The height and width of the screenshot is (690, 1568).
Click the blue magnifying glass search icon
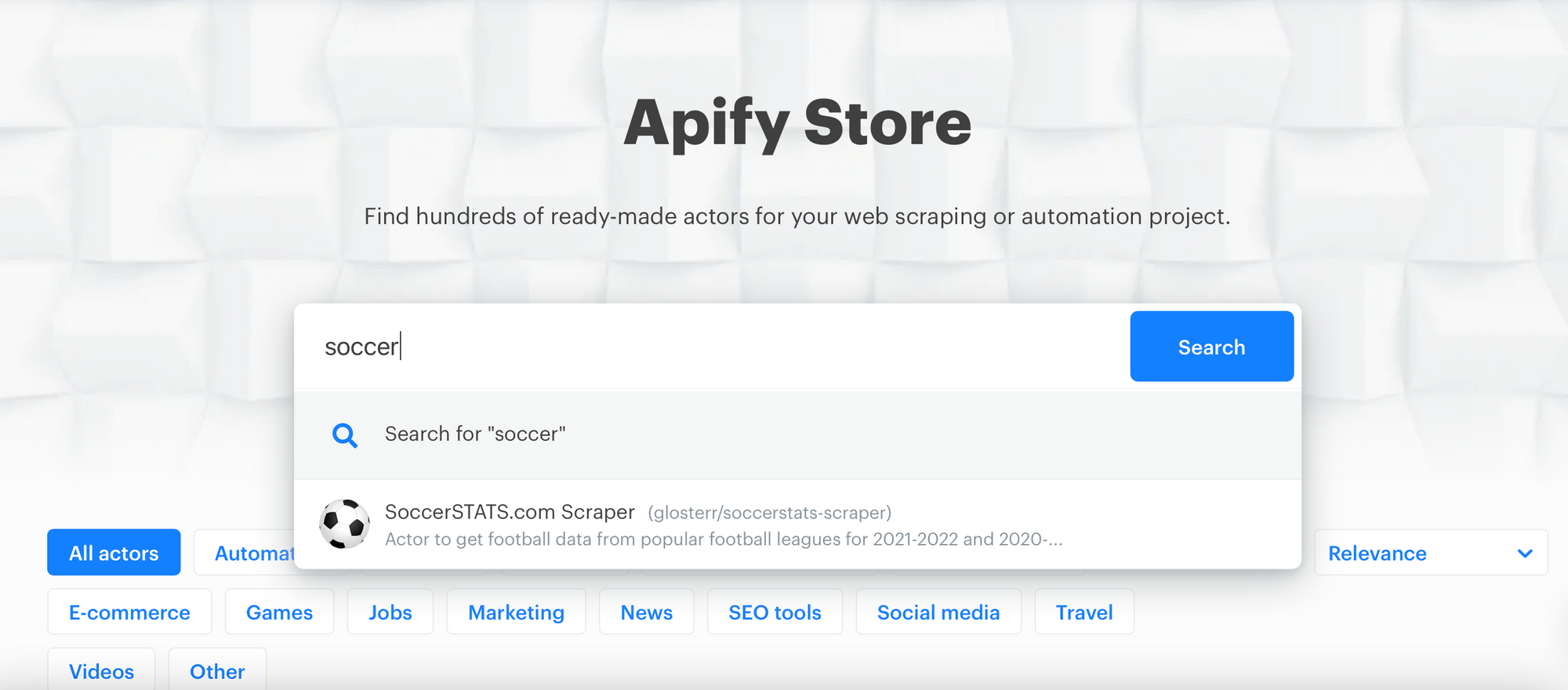click(345, 435)
